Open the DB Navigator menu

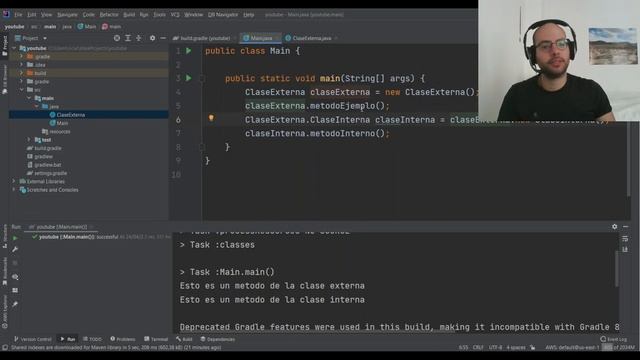tap(223, 15)
